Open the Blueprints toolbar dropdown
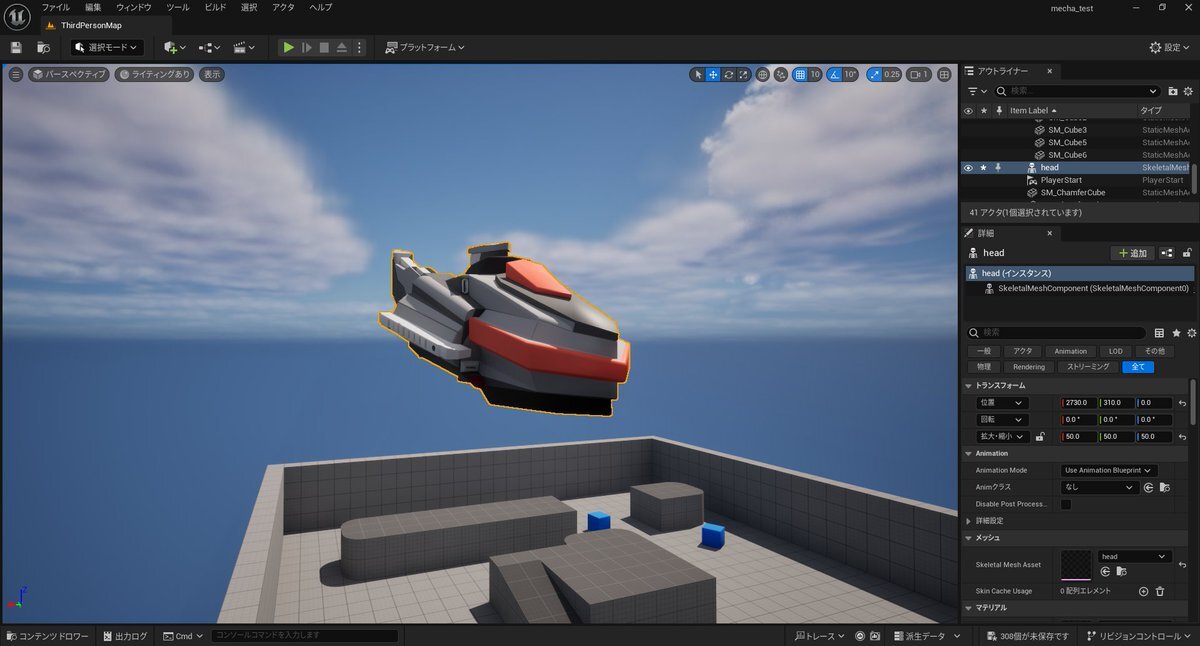This screenshot has width=1200, height=646. point(209,47)
